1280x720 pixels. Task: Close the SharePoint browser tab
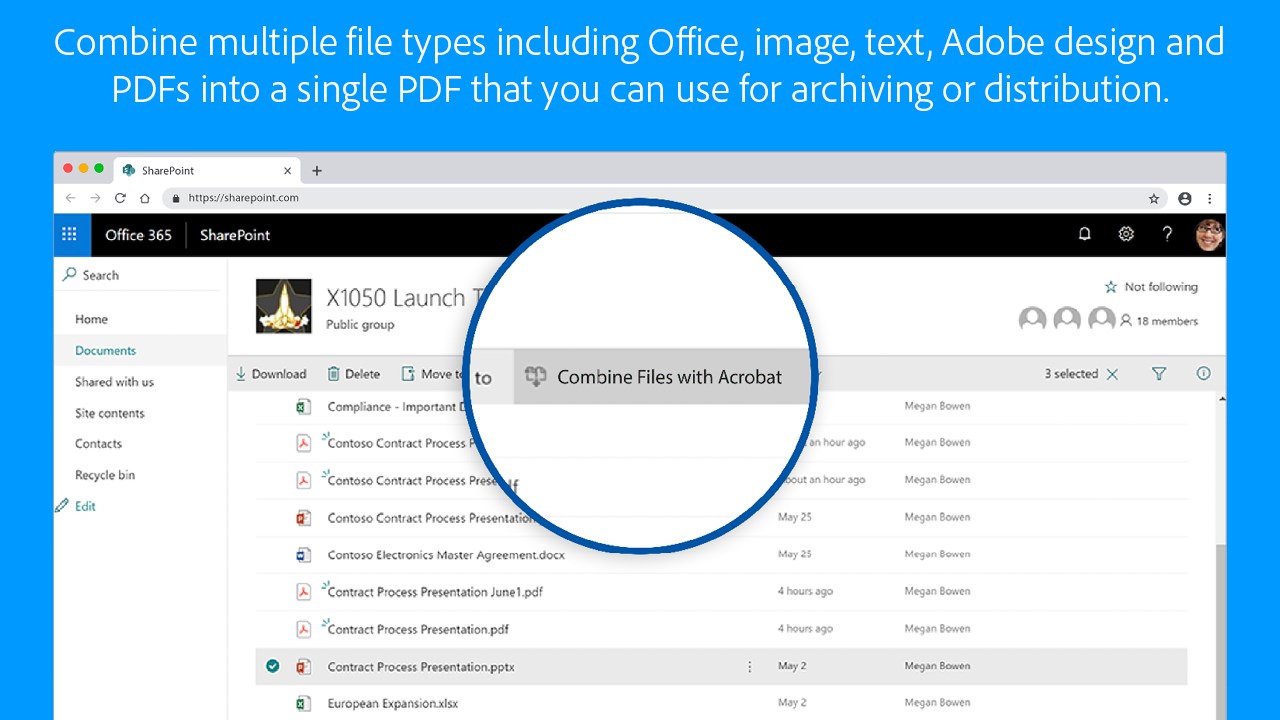click(x=288, y=171)
